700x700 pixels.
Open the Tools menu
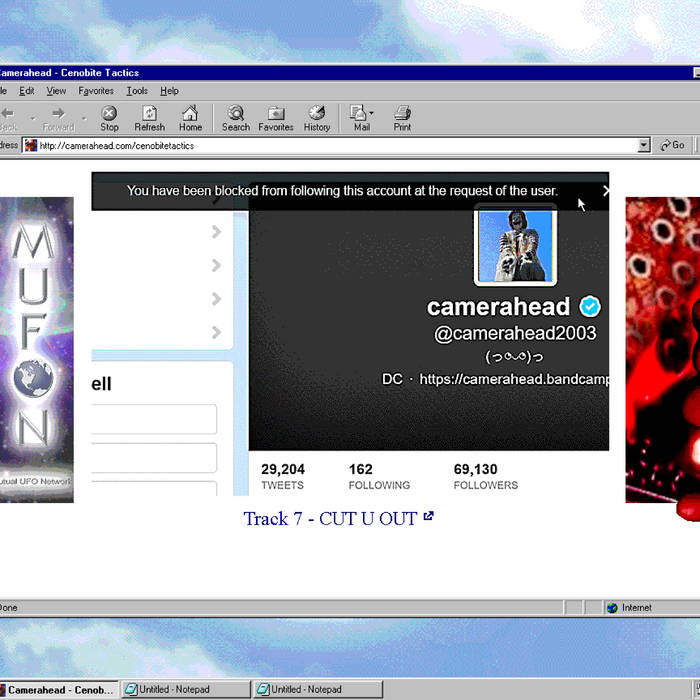(137, 91)
